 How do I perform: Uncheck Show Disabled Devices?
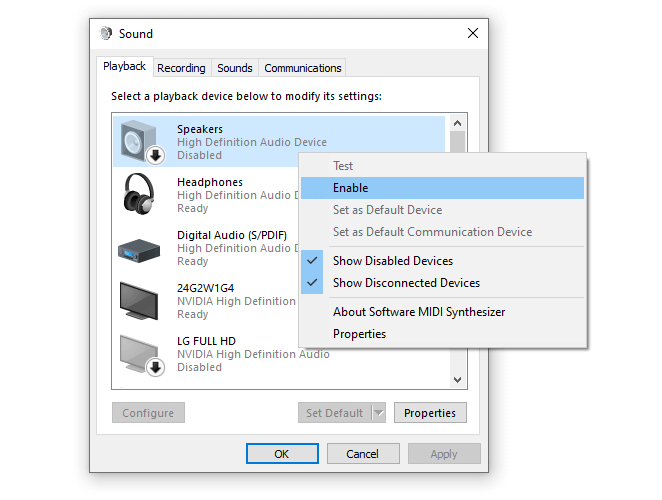[312, 261]
